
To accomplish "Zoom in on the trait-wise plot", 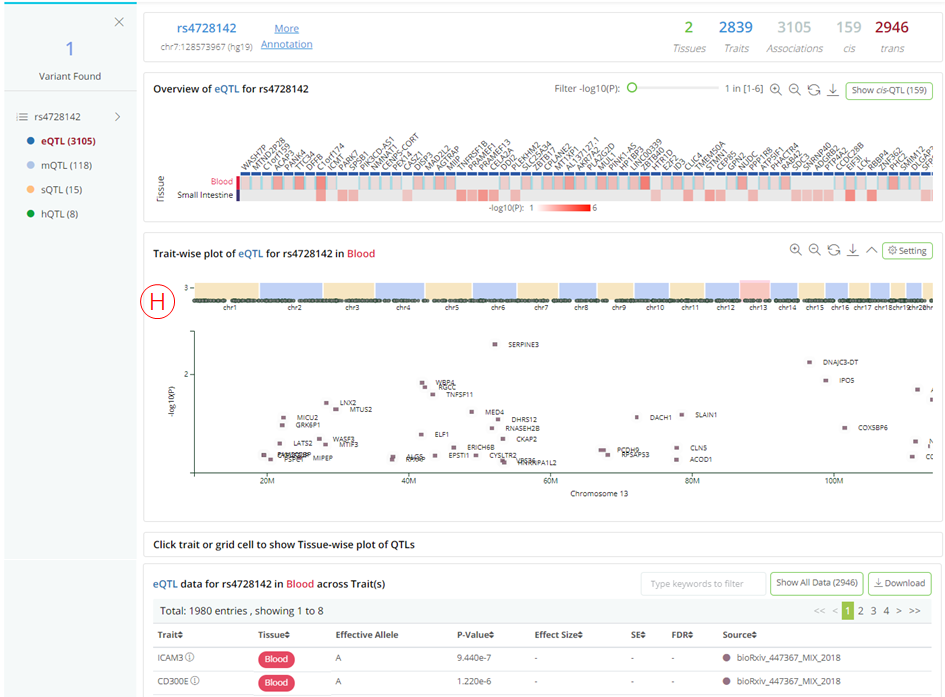I will coord(796,250).
